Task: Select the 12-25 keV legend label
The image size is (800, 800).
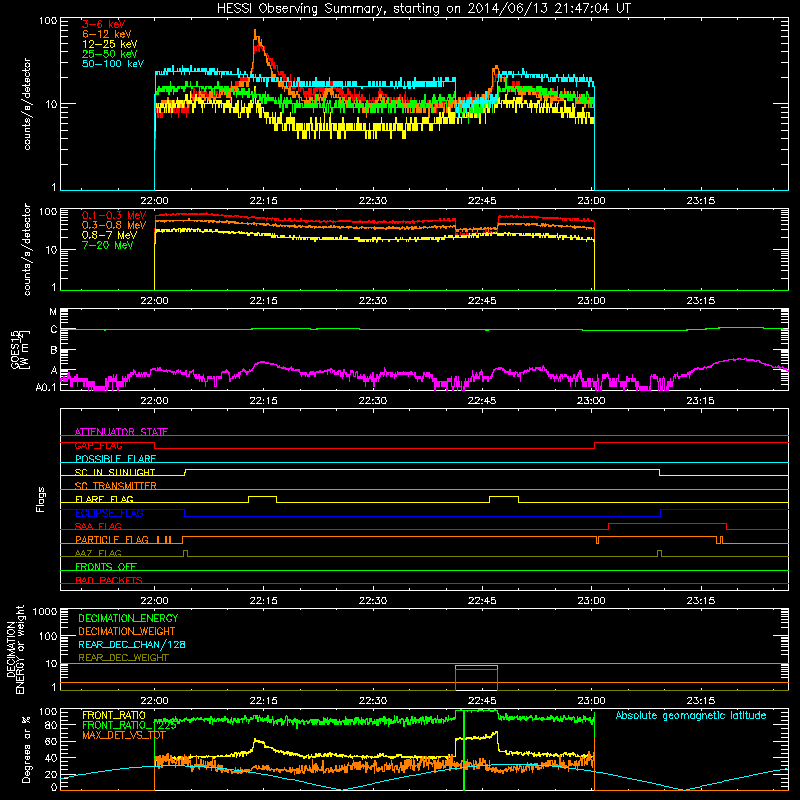Action: [x=110, y=44]
